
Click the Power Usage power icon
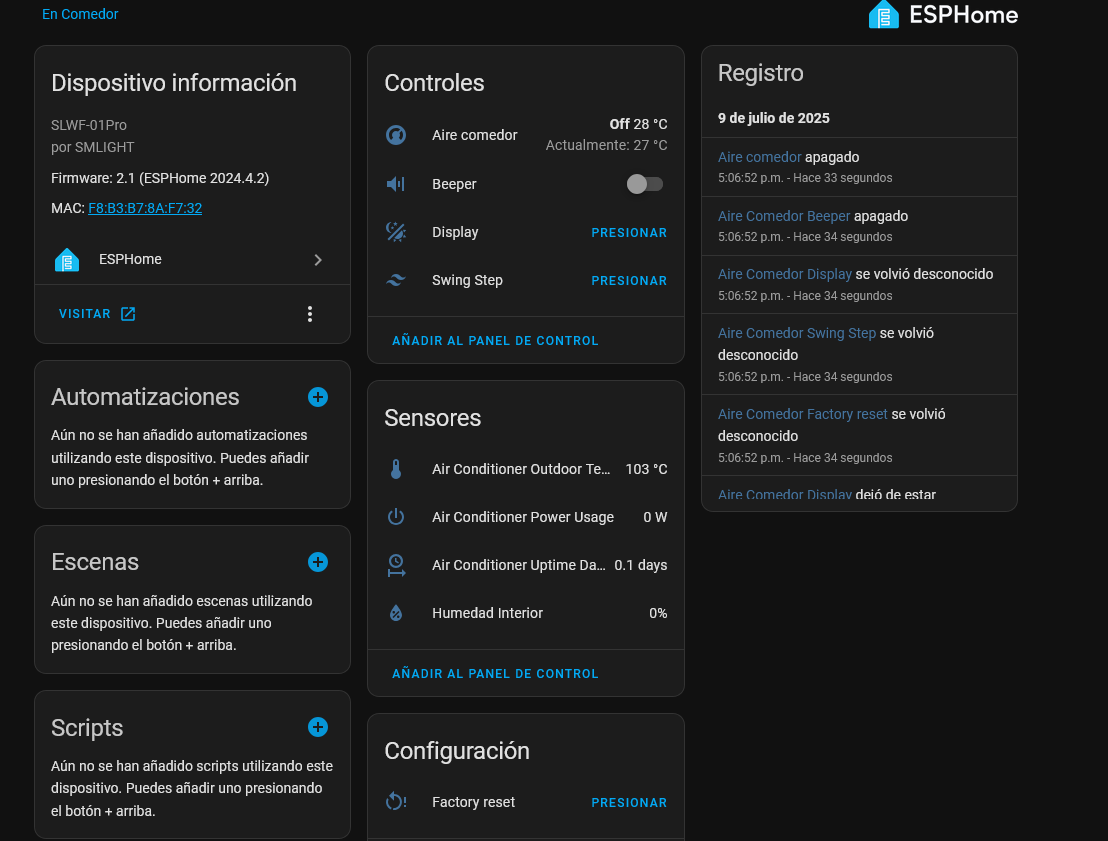[x=396, y=517]
